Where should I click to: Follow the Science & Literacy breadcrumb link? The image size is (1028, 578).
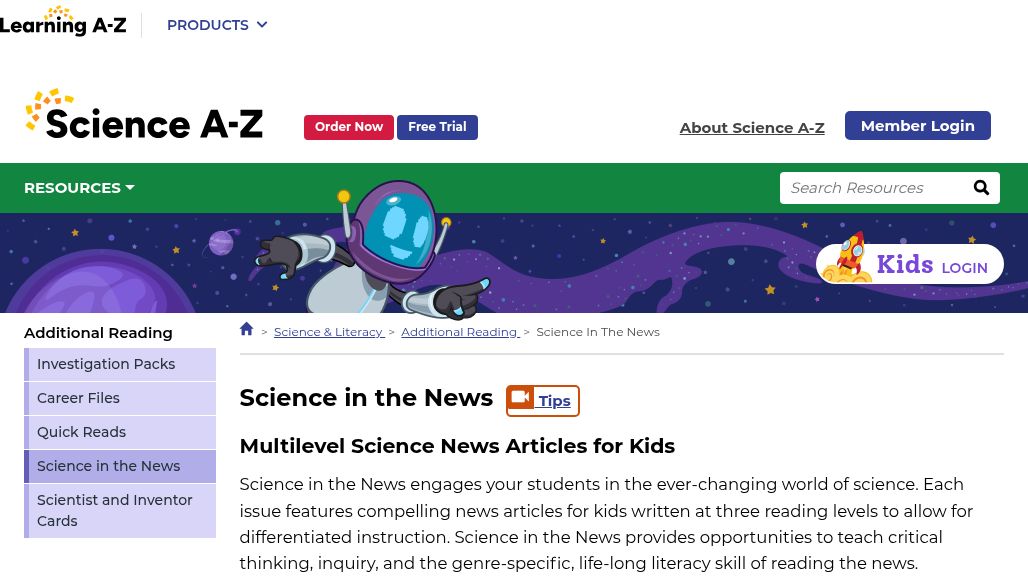pos(328,332)
